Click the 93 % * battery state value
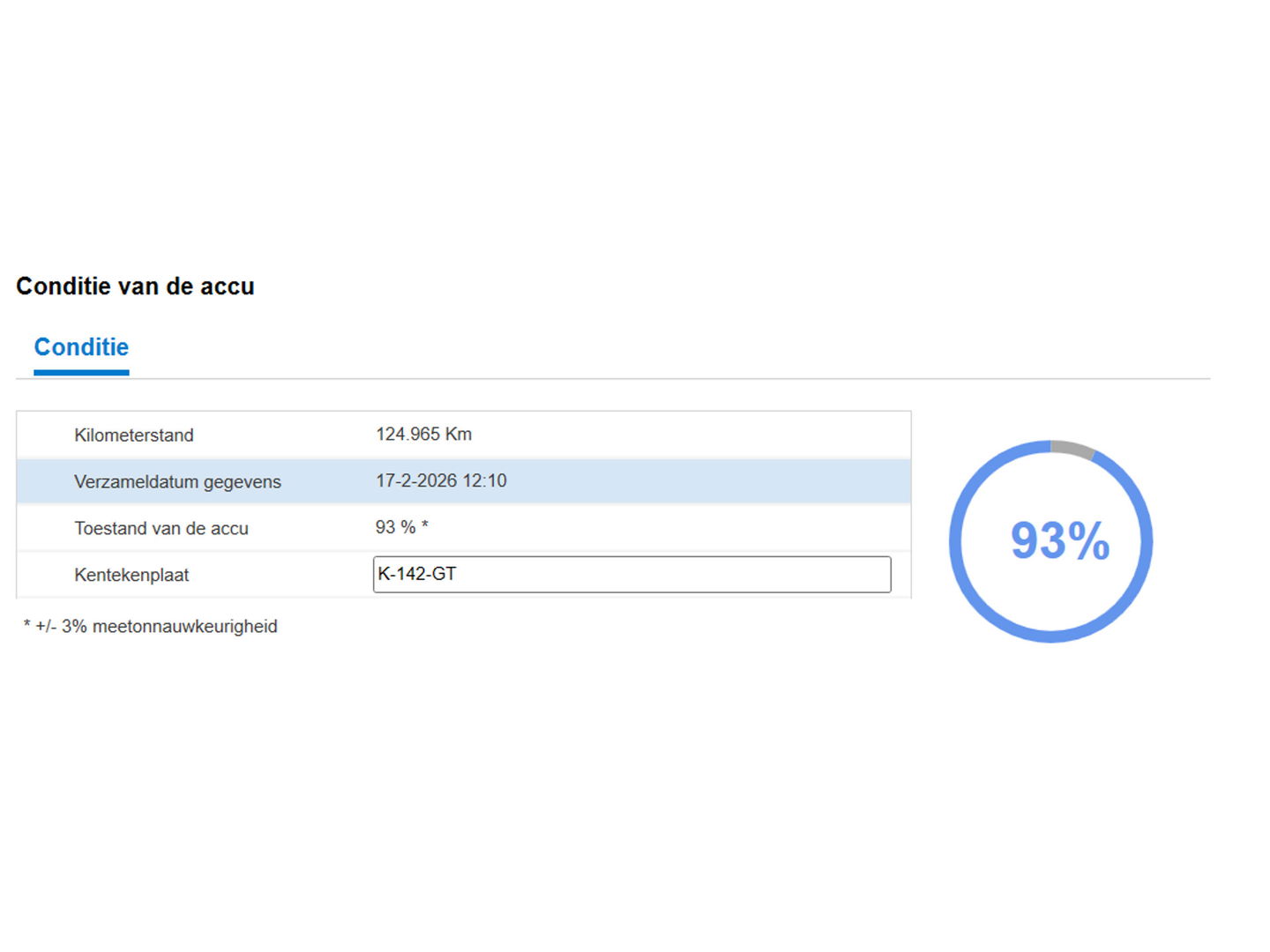 395,528
